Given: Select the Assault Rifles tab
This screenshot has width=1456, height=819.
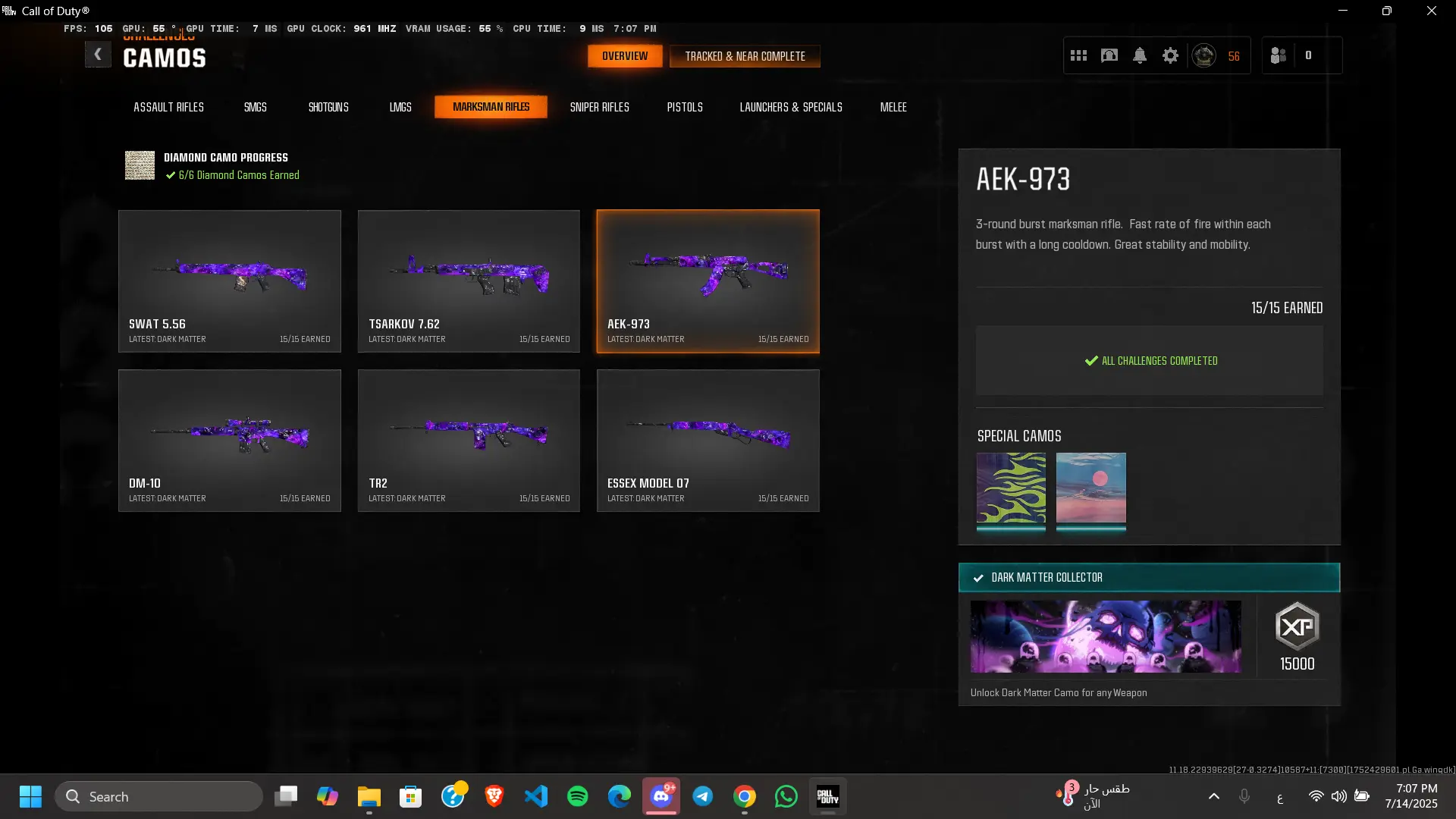Looking at the screenshot, I should click(x=168, y=107).
